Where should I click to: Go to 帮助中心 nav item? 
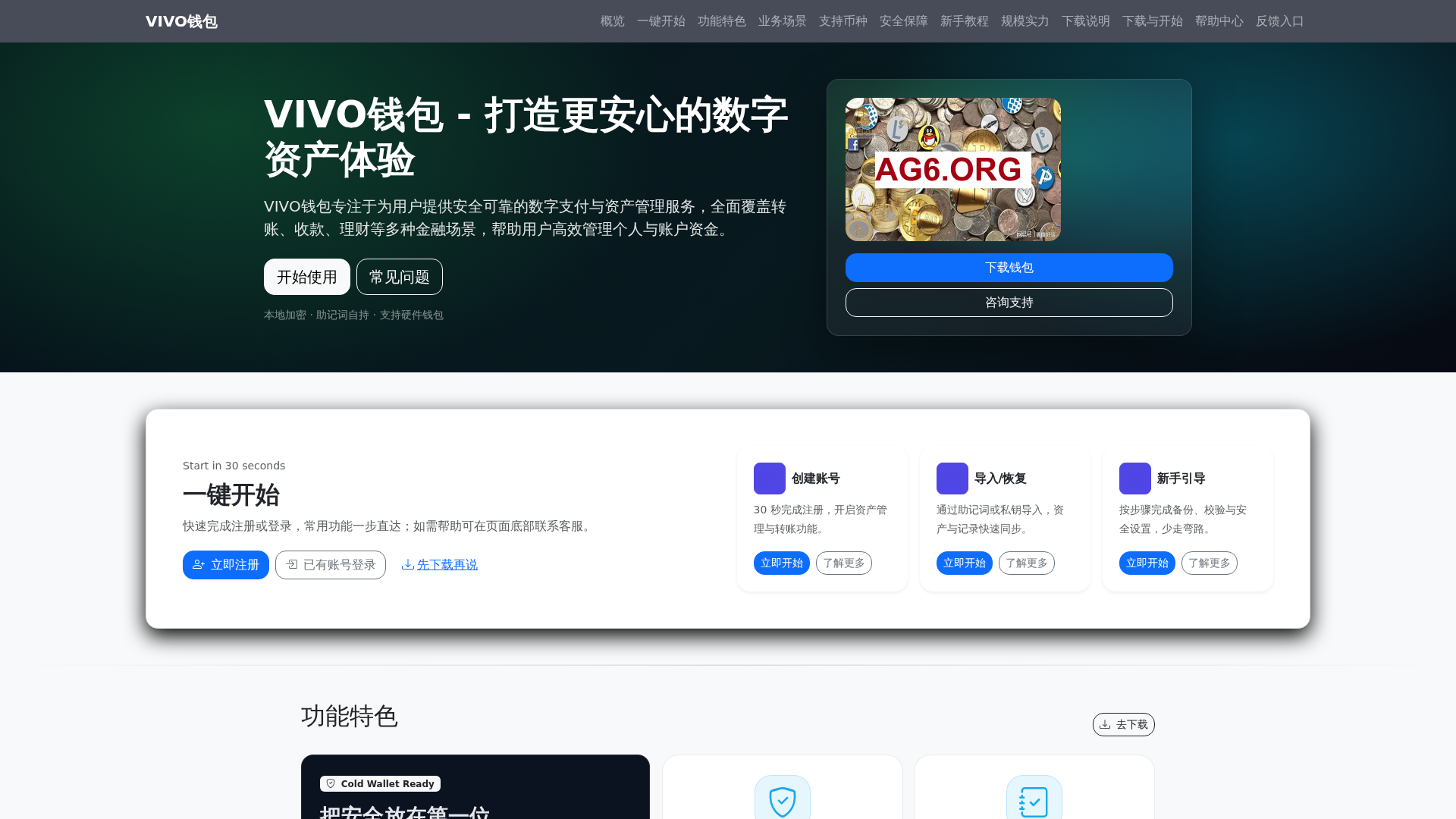coord(1219,21)
